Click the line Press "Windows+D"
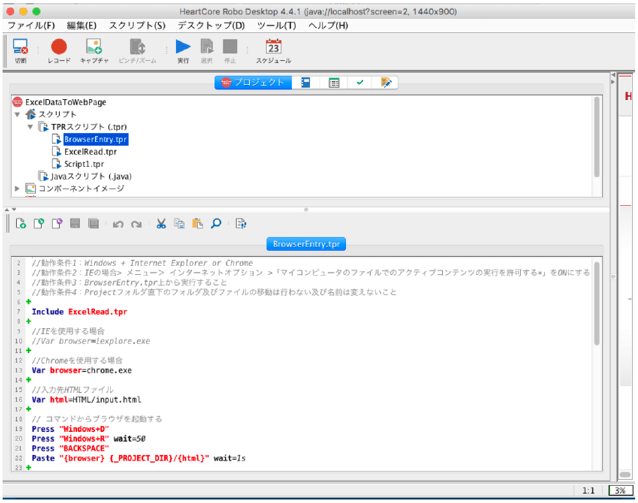This screenshot has width=638, height=503. (70, 429)
